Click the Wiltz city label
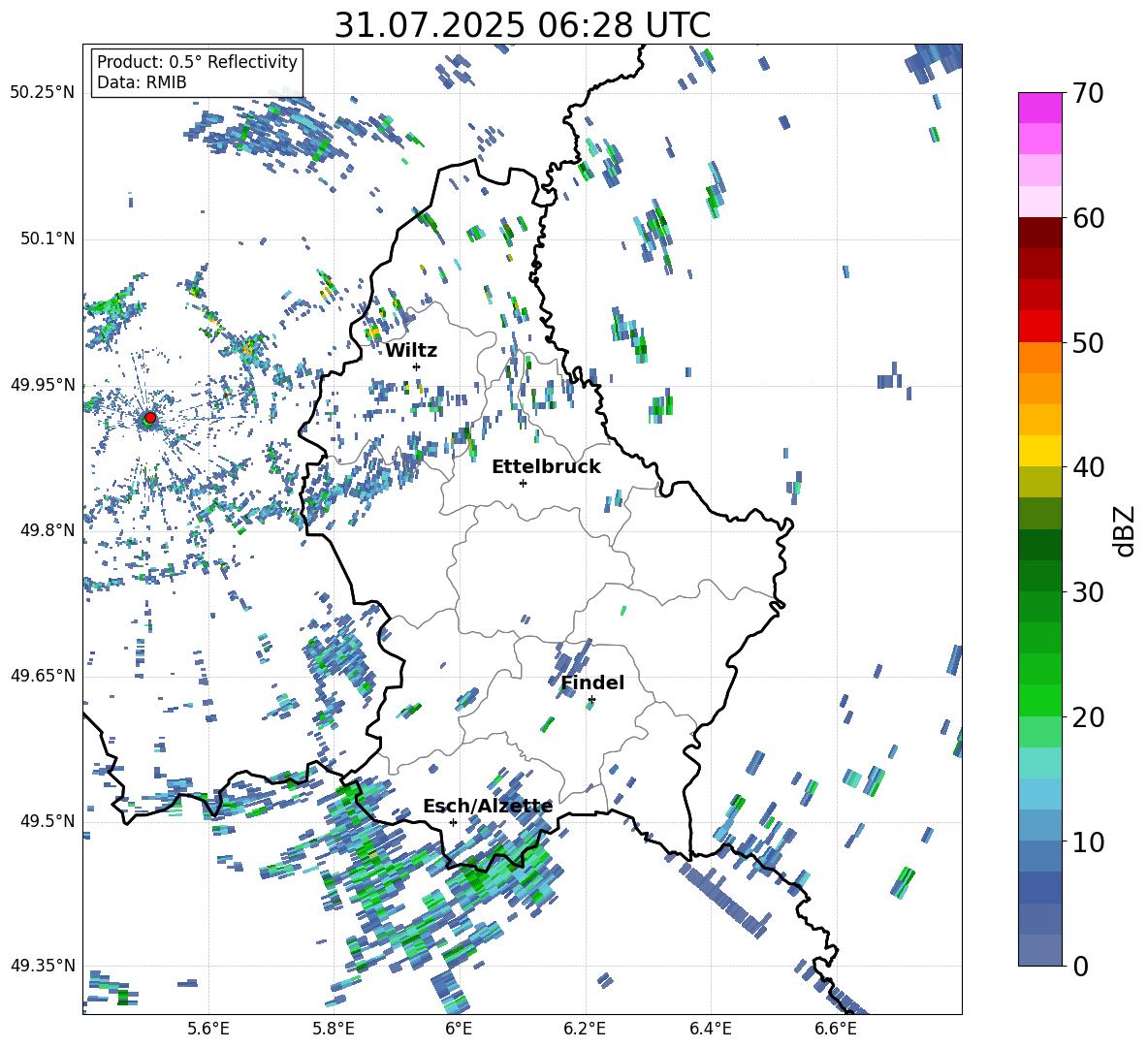Image resolution: width=1148 pixels, height=1048 pixels. point(411,351)
